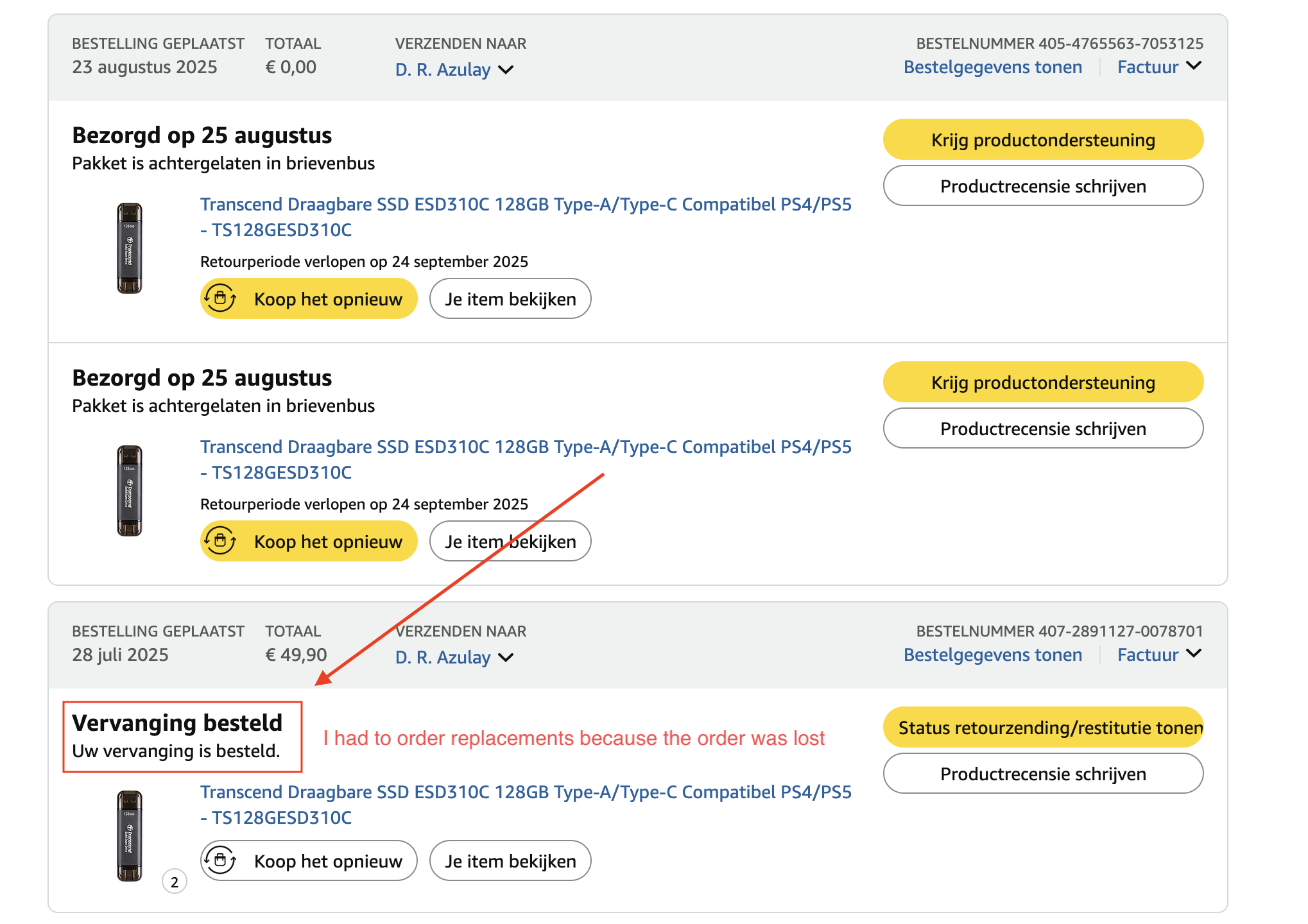This screenshot has height=924, width=1308.
Task: Open first Transcend SSD product thumbnail
Action: 129,248
